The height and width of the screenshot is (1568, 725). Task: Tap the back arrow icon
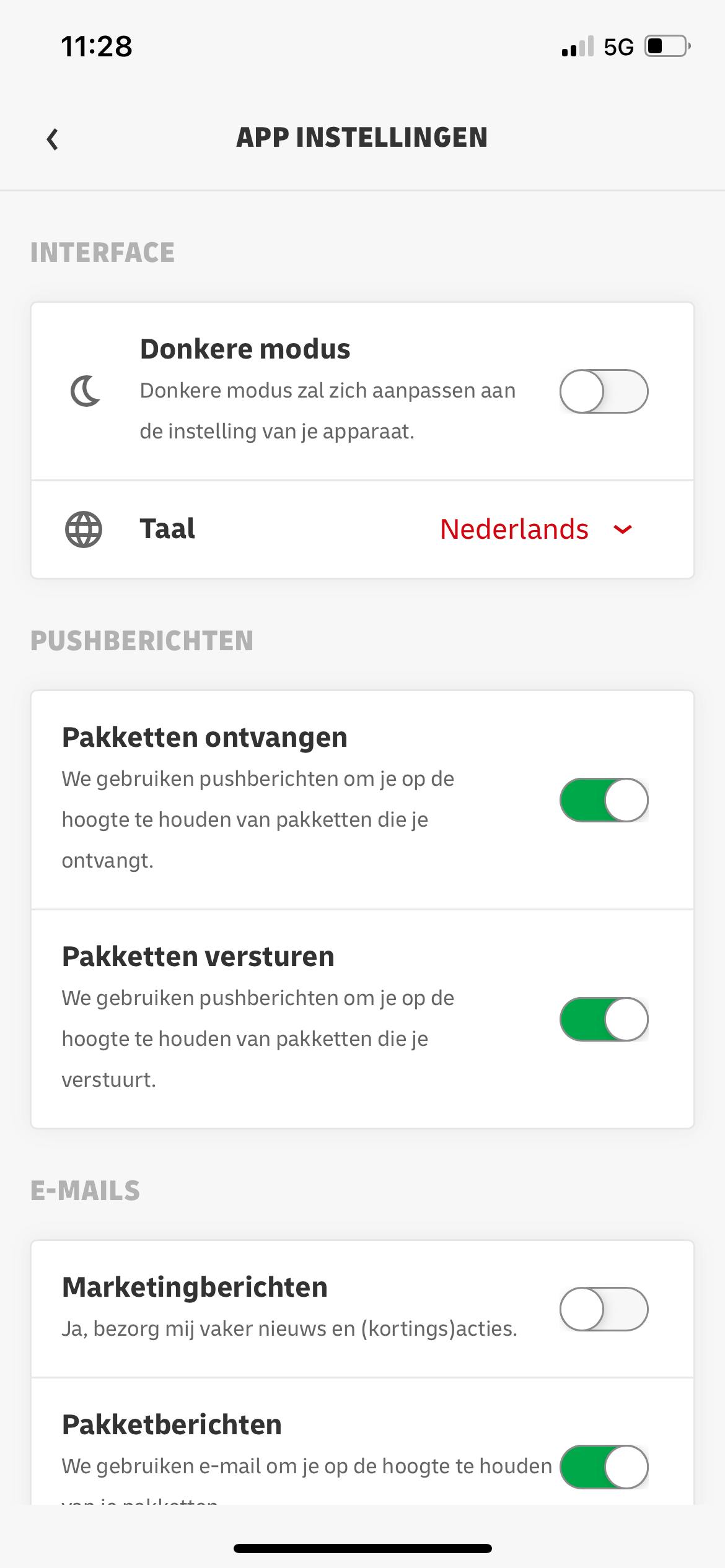(x=53, y=139)
